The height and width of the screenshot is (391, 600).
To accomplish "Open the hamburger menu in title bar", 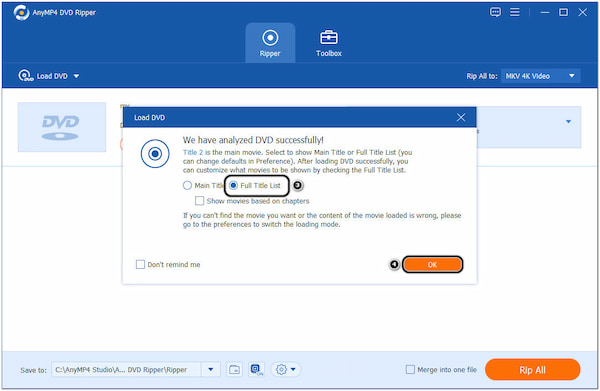I will pyautogui.click(x=515, y=12).
